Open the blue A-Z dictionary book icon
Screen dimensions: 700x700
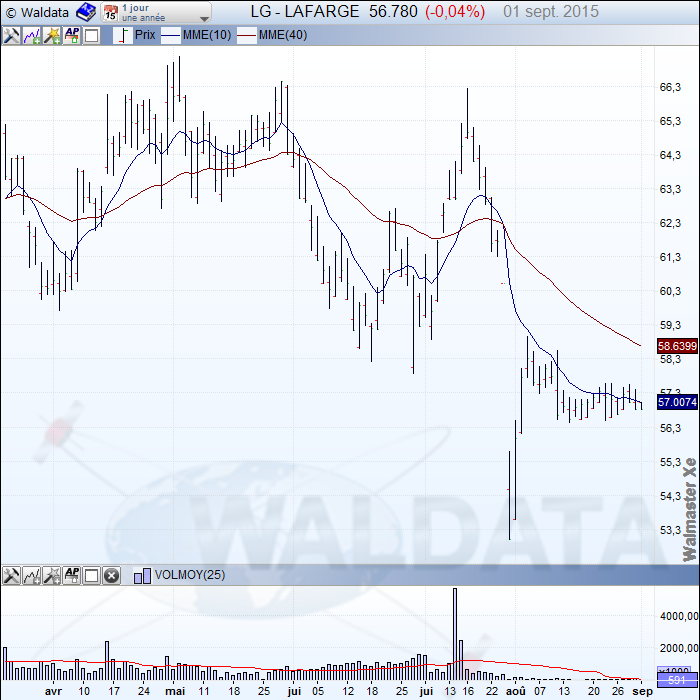(x=86, y=12)
